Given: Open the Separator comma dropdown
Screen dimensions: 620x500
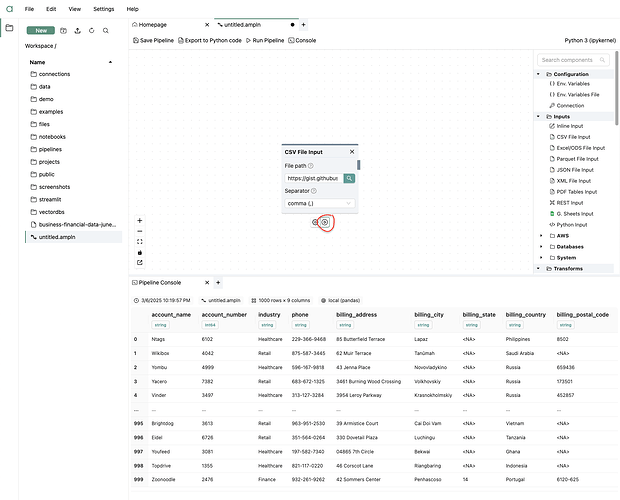Looking at the screenshot, I should click(x=319, y=204).
